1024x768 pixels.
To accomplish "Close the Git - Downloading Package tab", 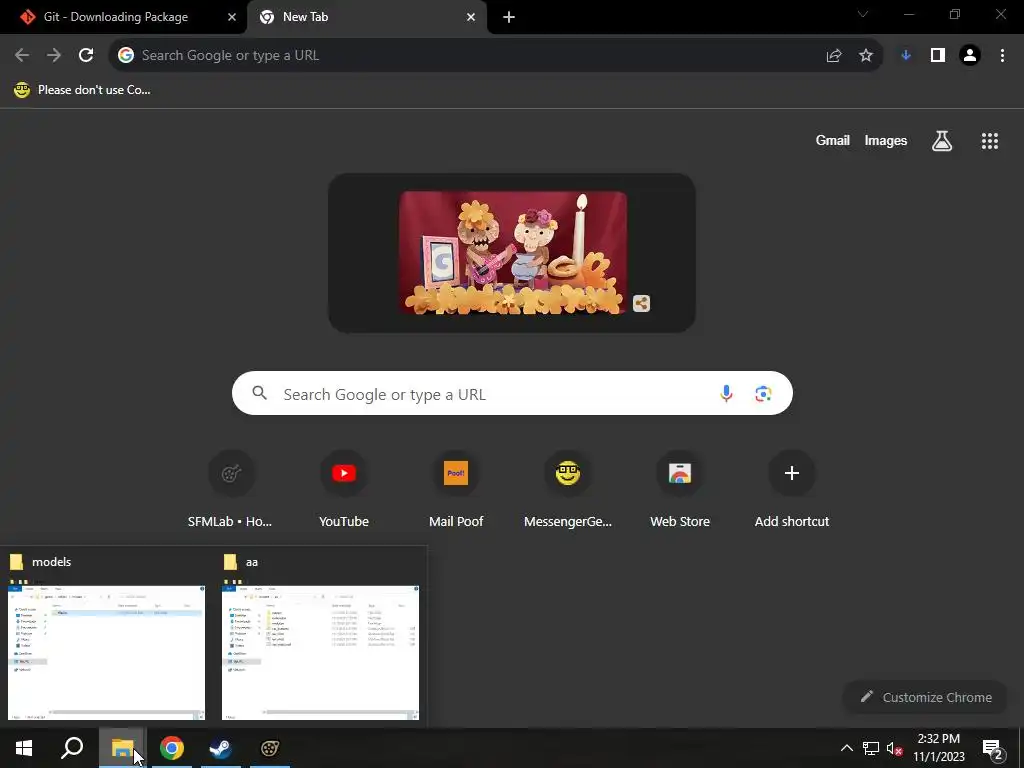I will click(232, 17).
